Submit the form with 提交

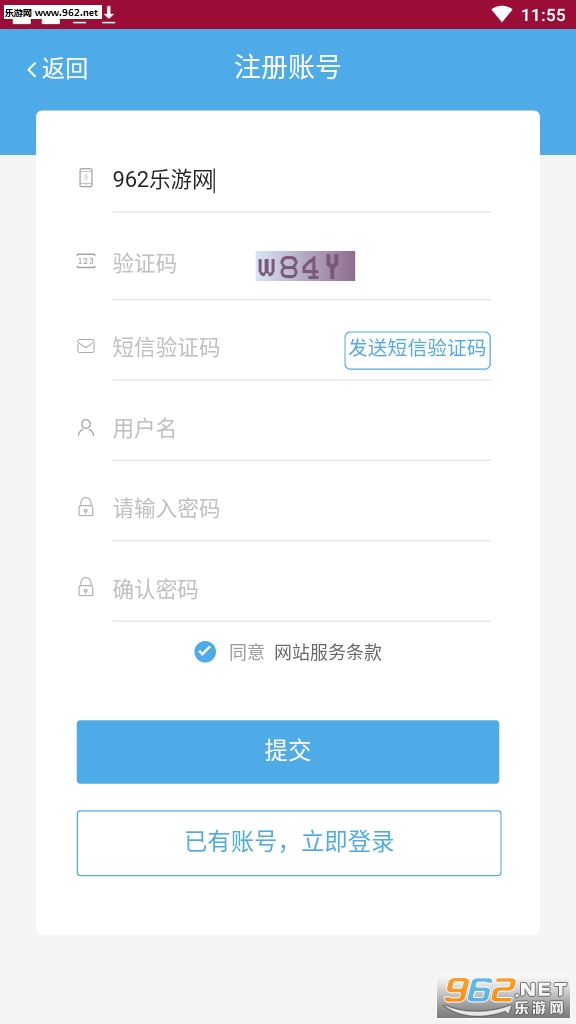[288, 752]
